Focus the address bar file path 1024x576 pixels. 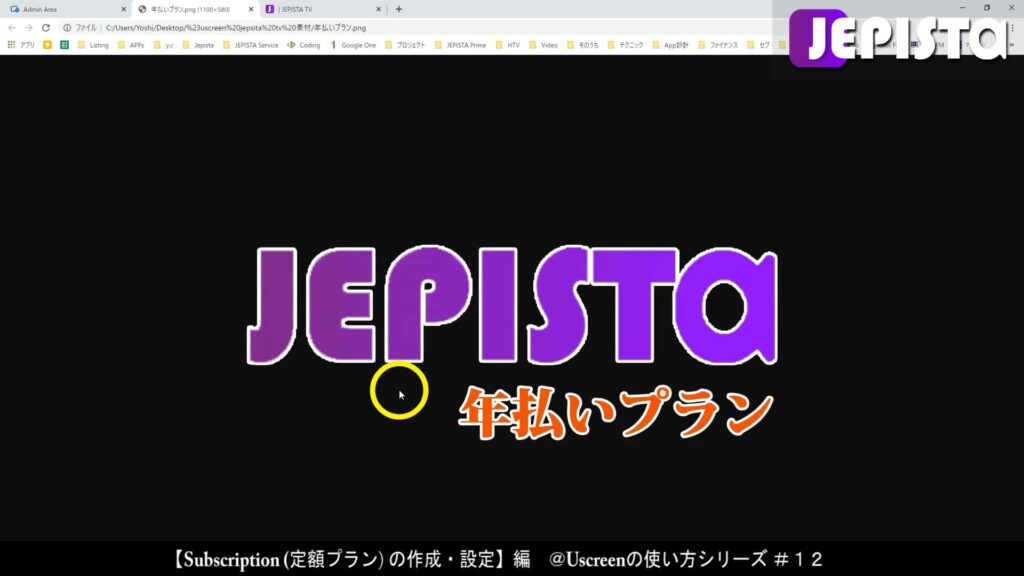click(x=236, y=28)
